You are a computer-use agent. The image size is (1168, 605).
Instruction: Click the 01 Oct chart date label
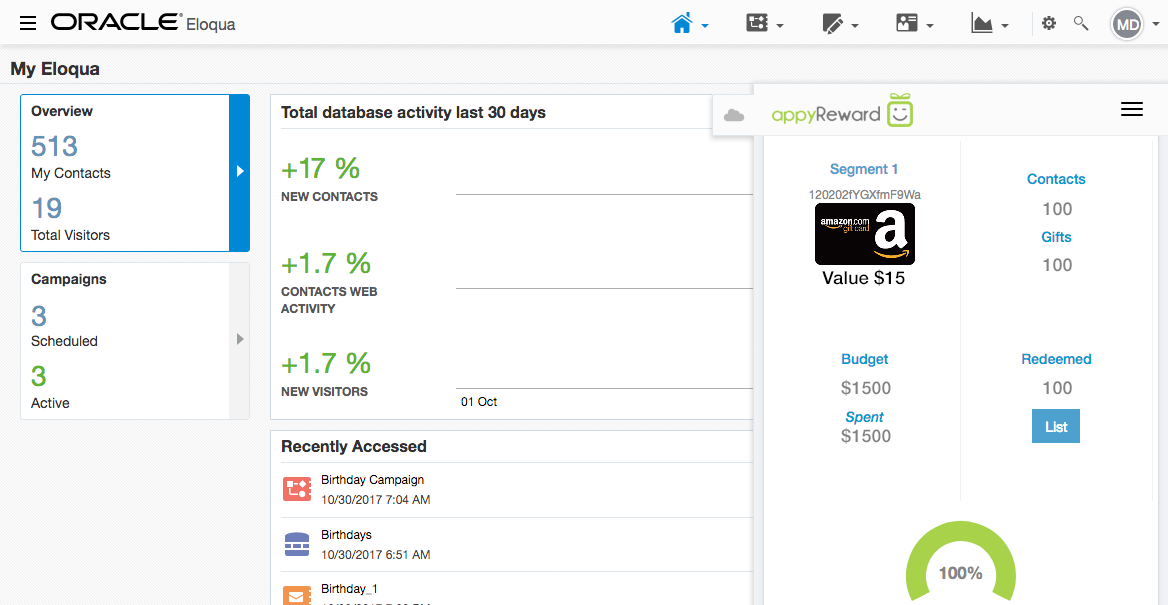[x=479, y=402]
